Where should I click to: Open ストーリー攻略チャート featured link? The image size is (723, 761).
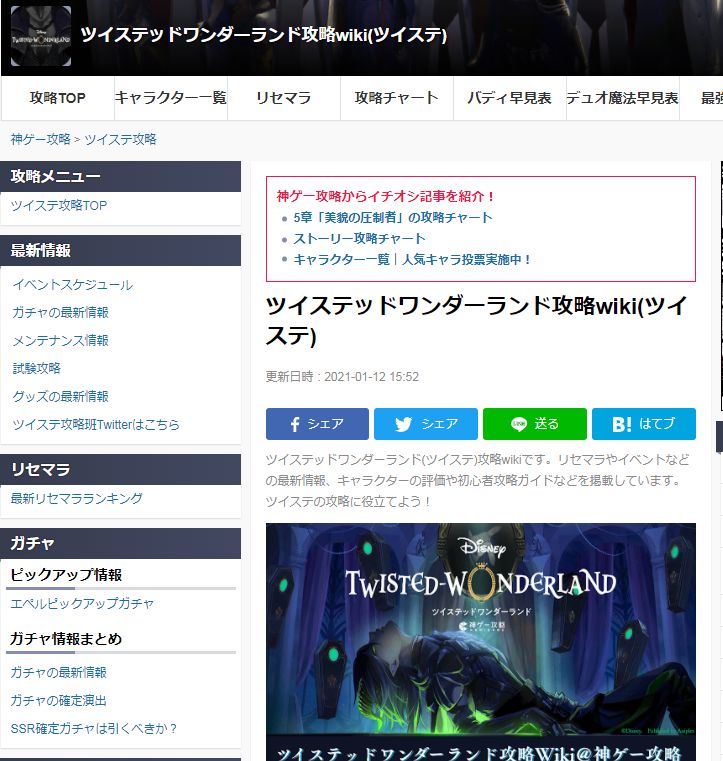360,238
